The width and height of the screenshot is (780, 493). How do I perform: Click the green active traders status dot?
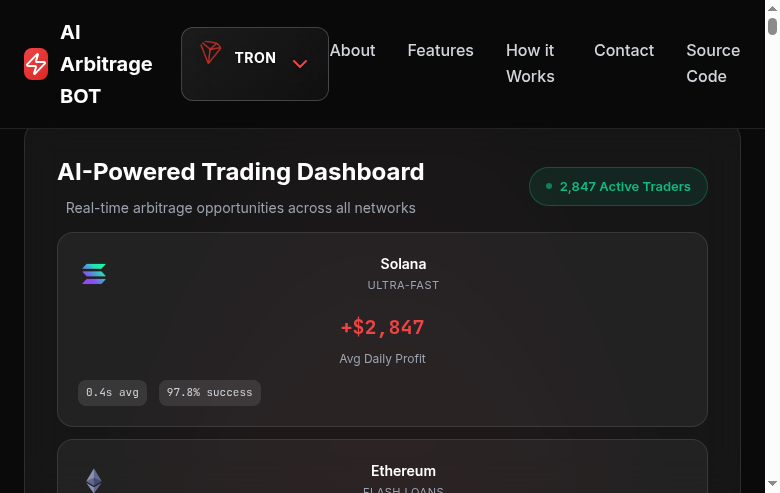tap(548, 186)
